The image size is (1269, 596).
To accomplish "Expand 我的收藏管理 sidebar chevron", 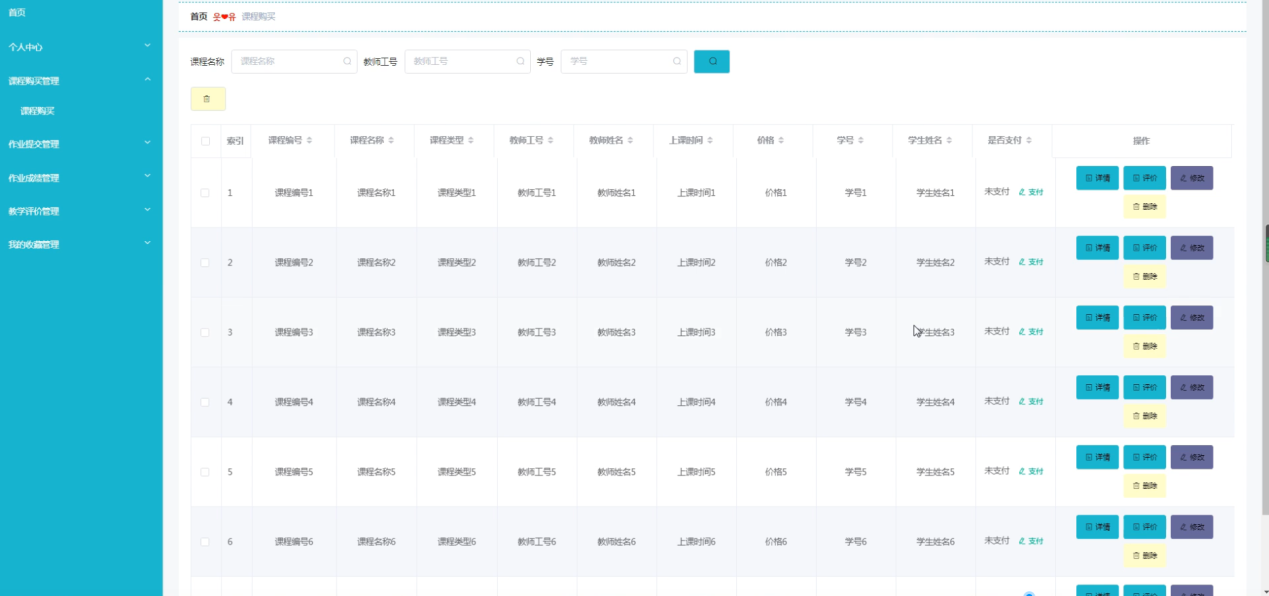I will click(147, 243).
